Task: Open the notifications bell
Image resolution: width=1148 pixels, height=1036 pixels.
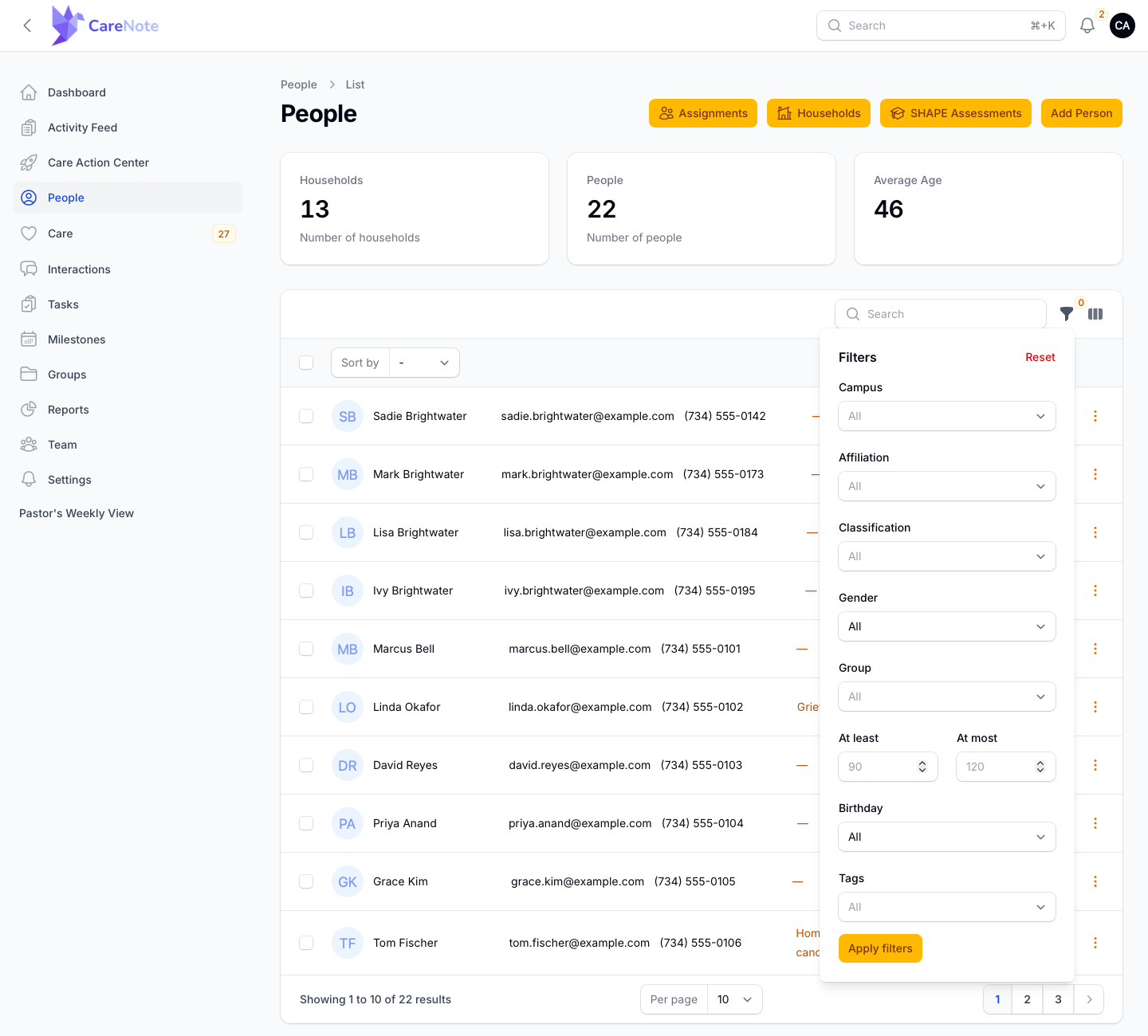Action: (1087, 26)
